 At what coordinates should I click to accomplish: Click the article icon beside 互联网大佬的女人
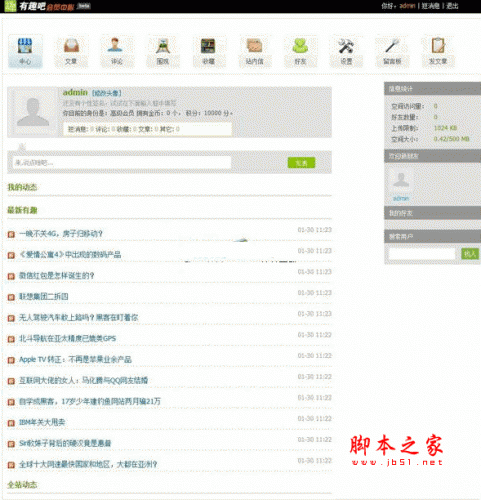pyautogui.click(x=11, y=381)
